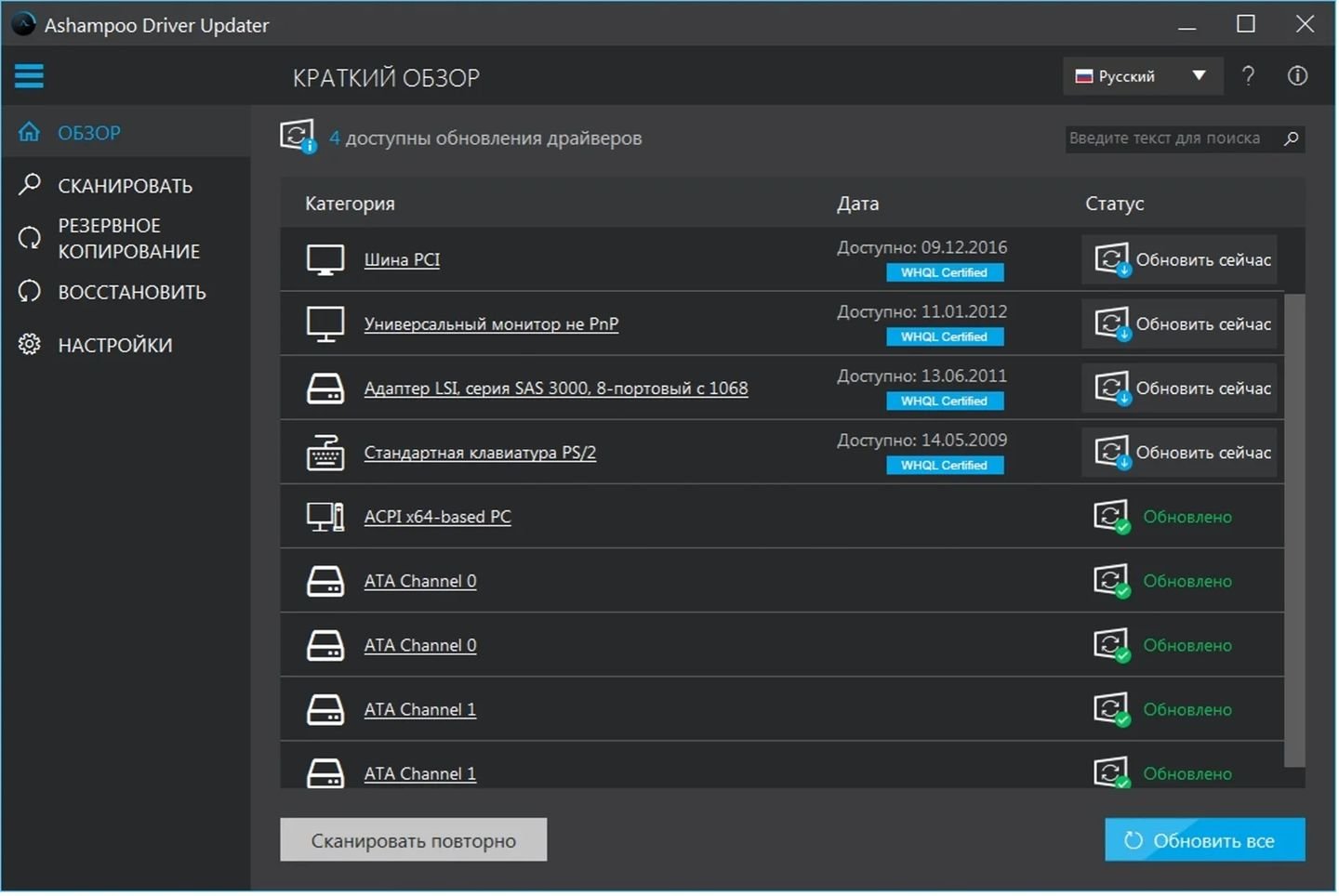Click the help question mark icon
Image resolution: width=1339 pixels, height=896 pixels.
click(x=1249, y=76)
